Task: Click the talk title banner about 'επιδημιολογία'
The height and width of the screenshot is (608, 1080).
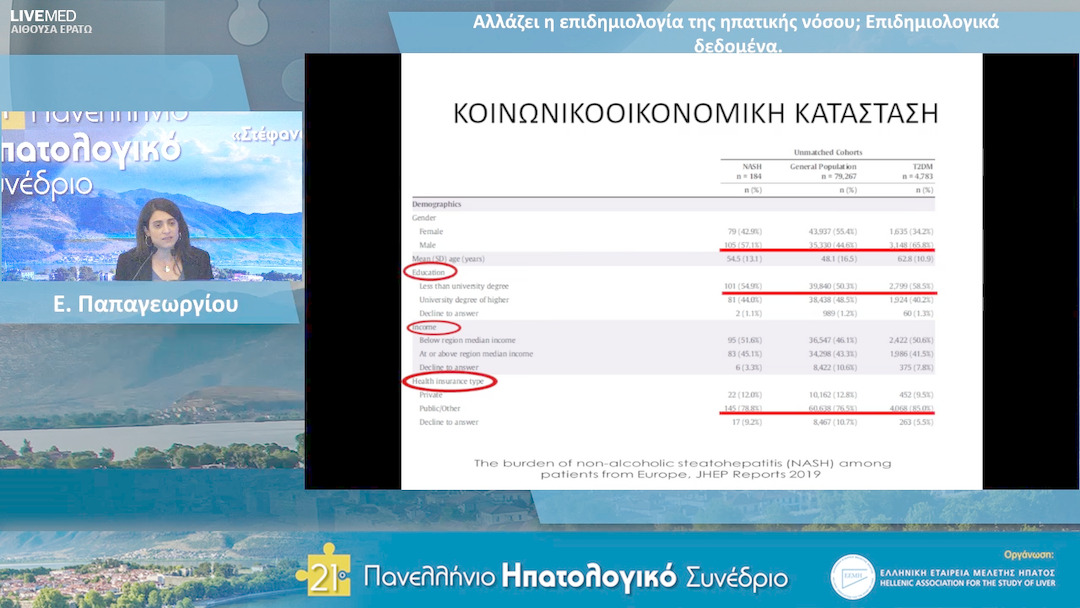Action: pos(736,33)
